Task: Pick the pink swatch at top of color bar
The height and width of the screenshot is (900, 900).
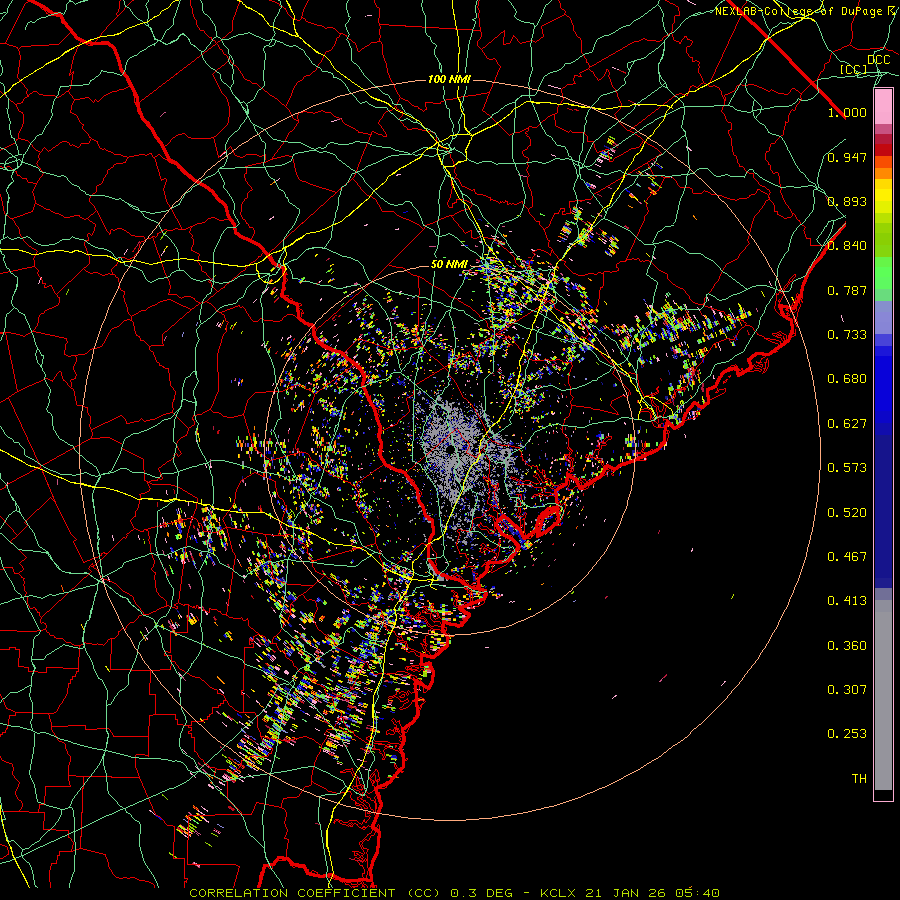Action: coord(883,107)
